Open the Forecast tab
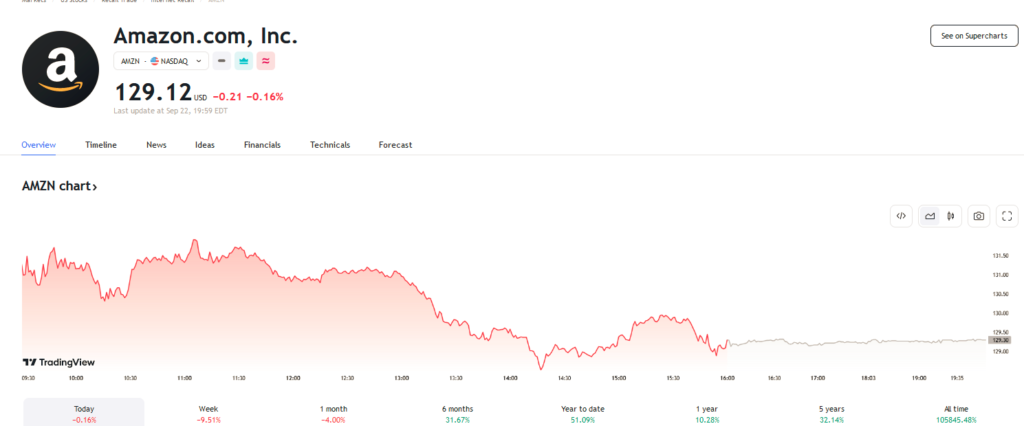Image resolution: width=1024 pixels, height=426 pixels. 395,145
